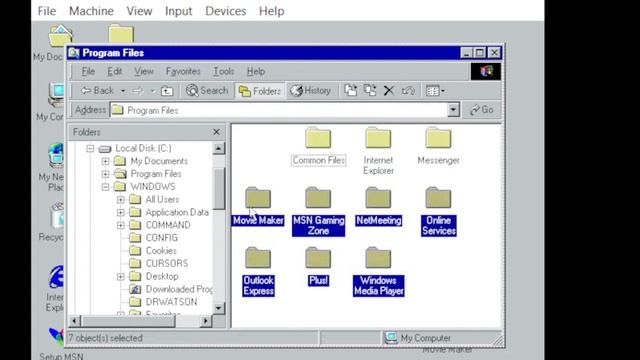Click the folder tree vertical scroll thumb
Image resolution: width=640 pixels, height=360 pixels.
point(219,189)
